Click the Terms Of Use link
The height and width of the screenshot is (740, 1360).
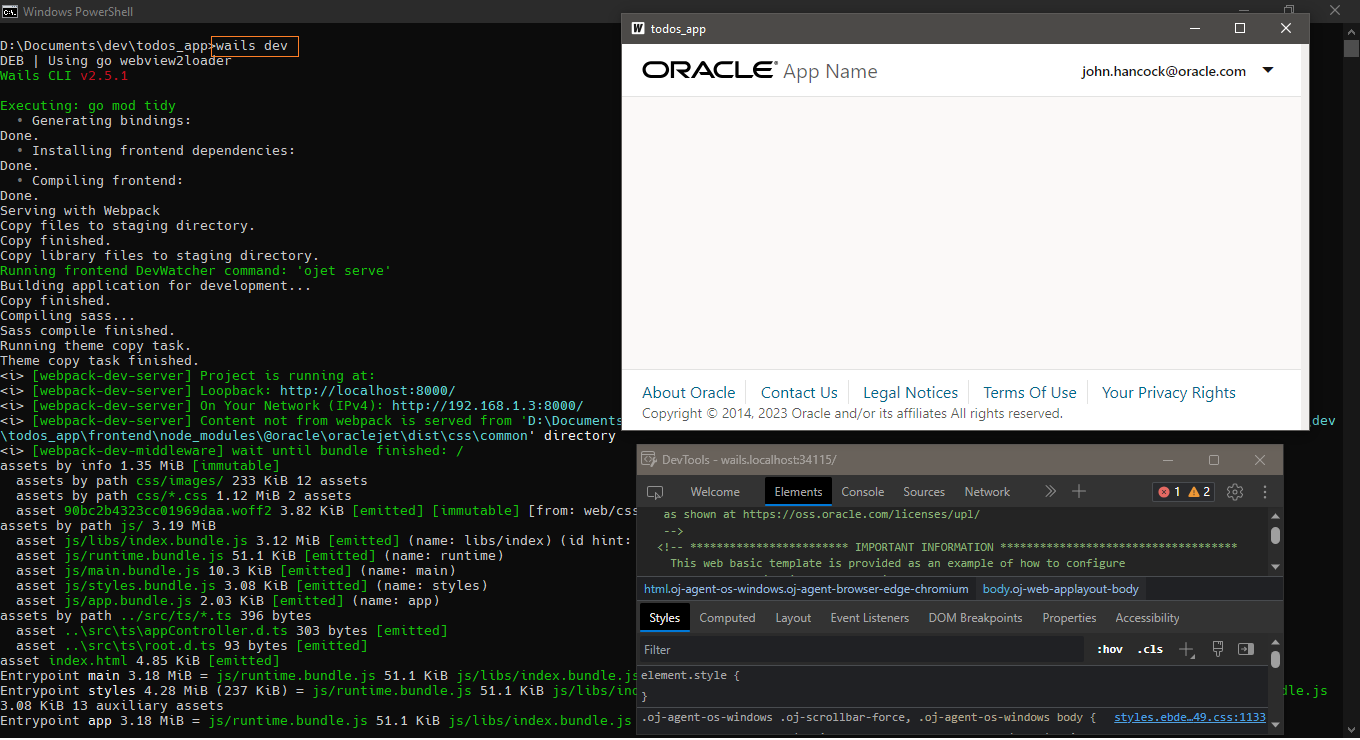[1029, 392]
